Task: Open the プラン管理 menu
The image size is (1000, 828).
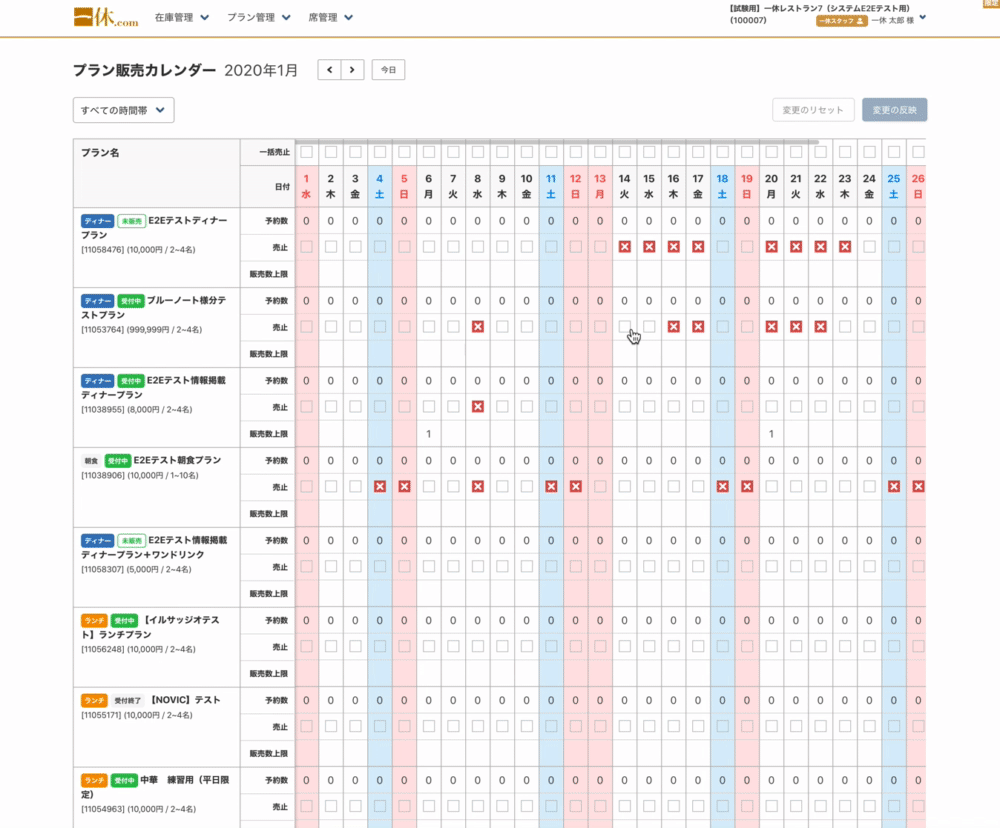Action: (259, 17)
